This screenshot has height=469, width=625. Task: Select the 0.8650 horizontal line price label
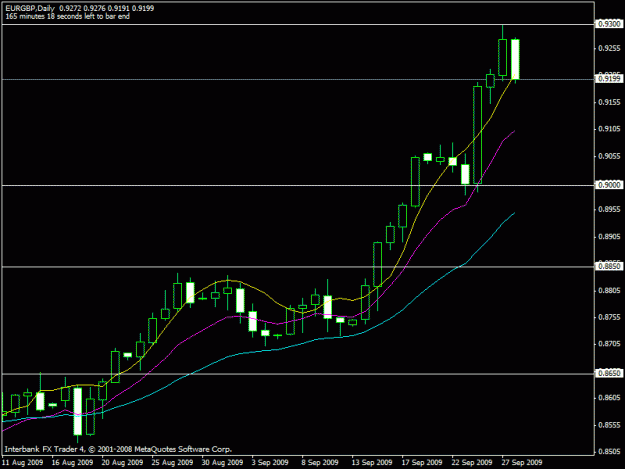[x=609, y=373]
